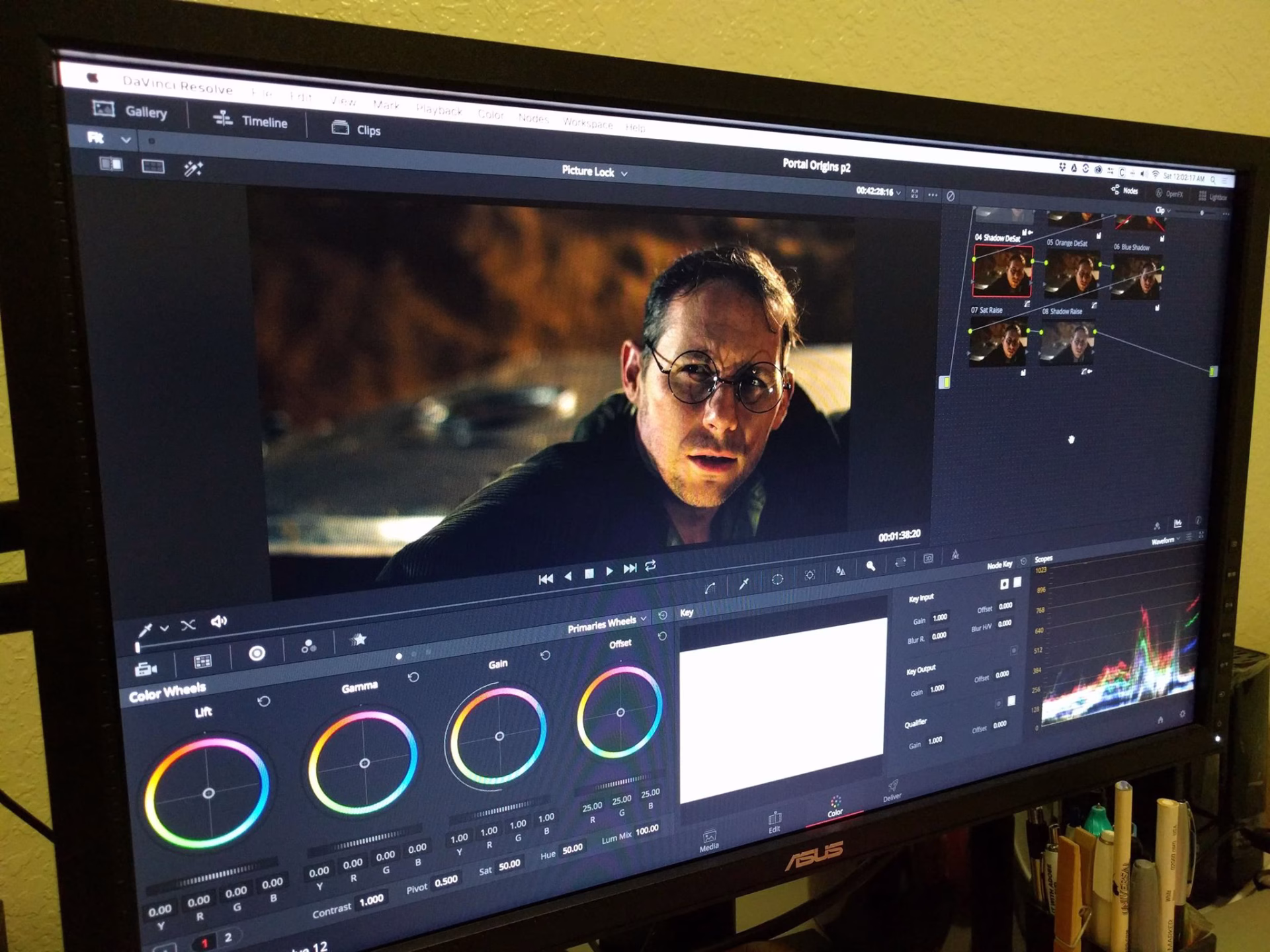Select the Curves palette icon

point(710,588)
